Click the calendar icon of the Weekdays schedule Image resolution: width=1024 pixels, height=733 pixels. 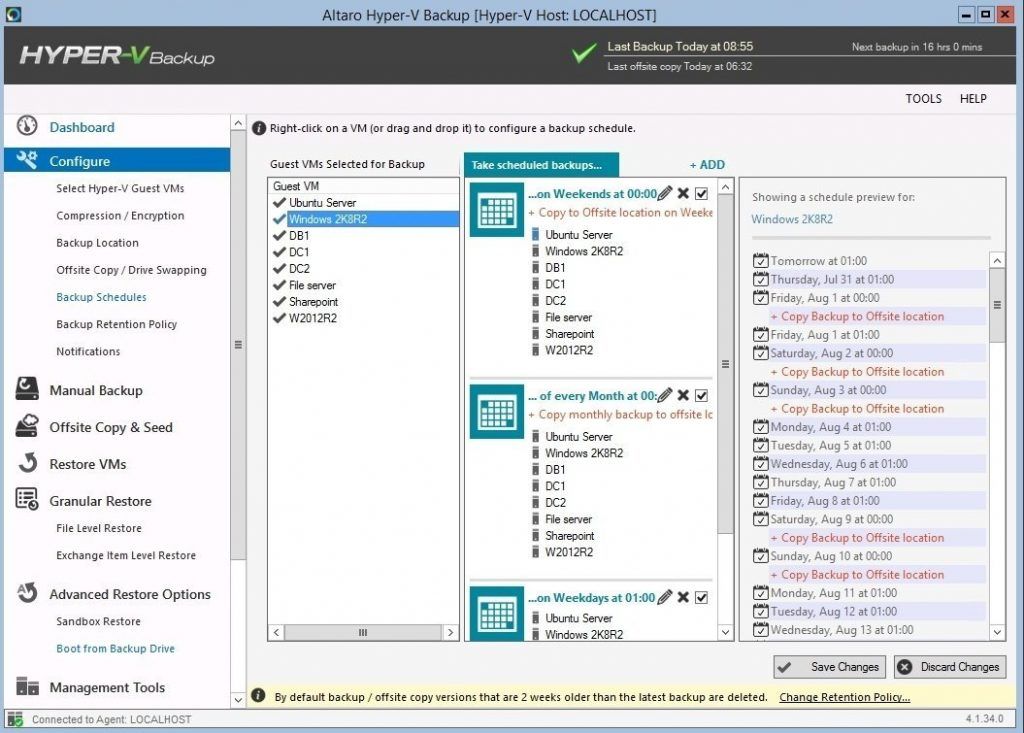497,613
